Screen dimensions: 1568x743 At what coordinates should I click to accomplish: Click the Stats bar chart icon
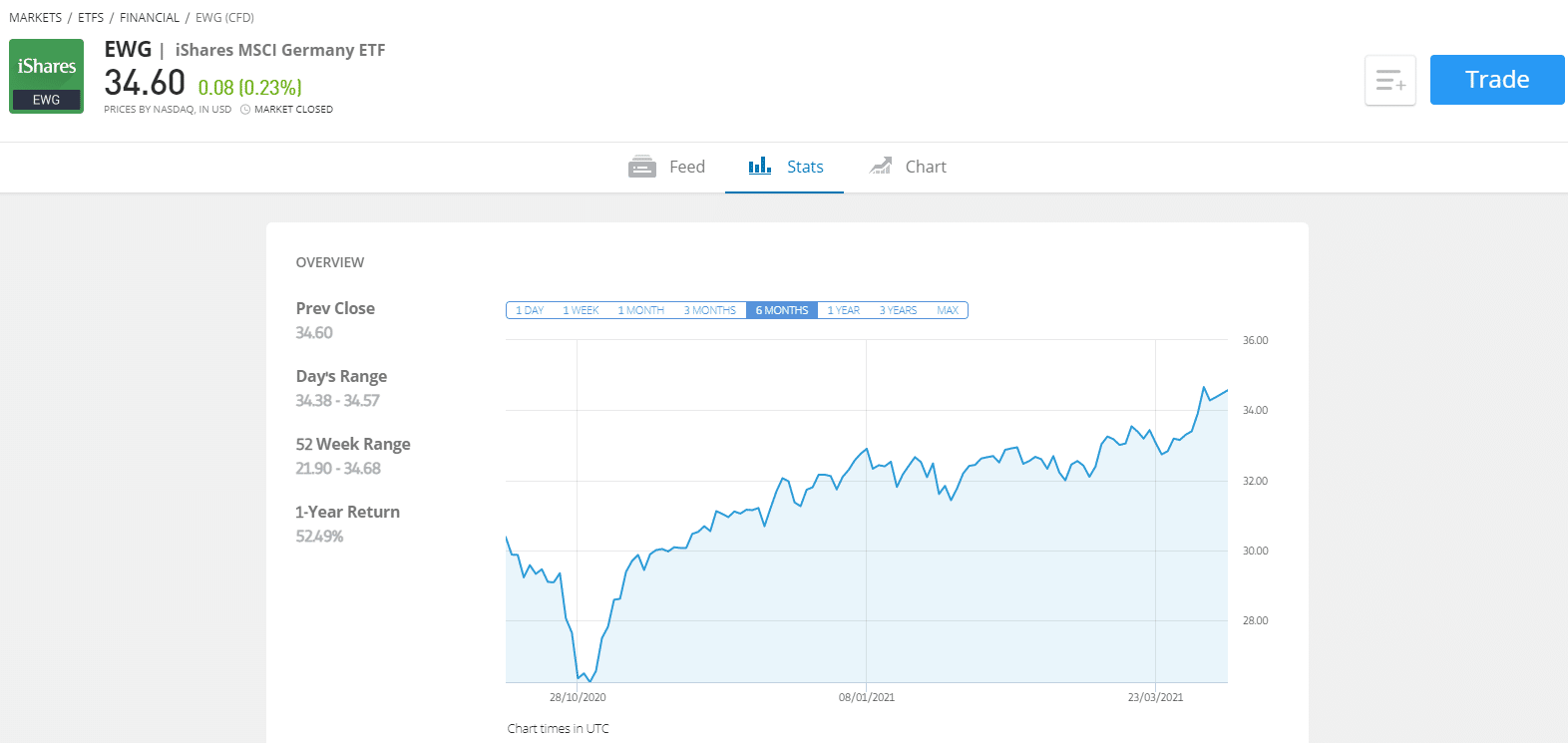(760, 165)
